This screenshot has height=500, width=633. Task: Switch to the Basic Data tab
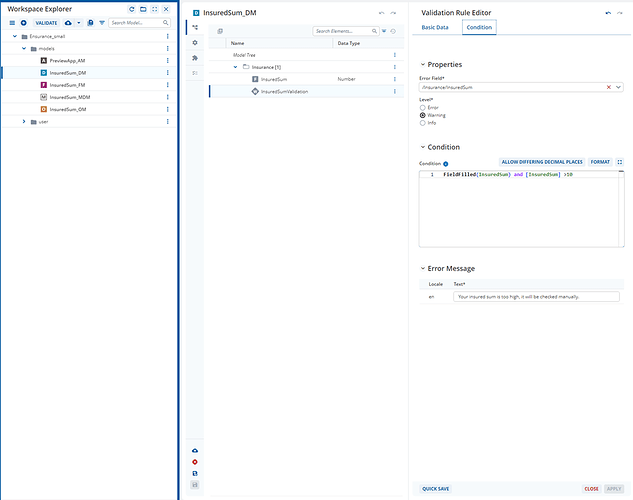pos(435,27)
